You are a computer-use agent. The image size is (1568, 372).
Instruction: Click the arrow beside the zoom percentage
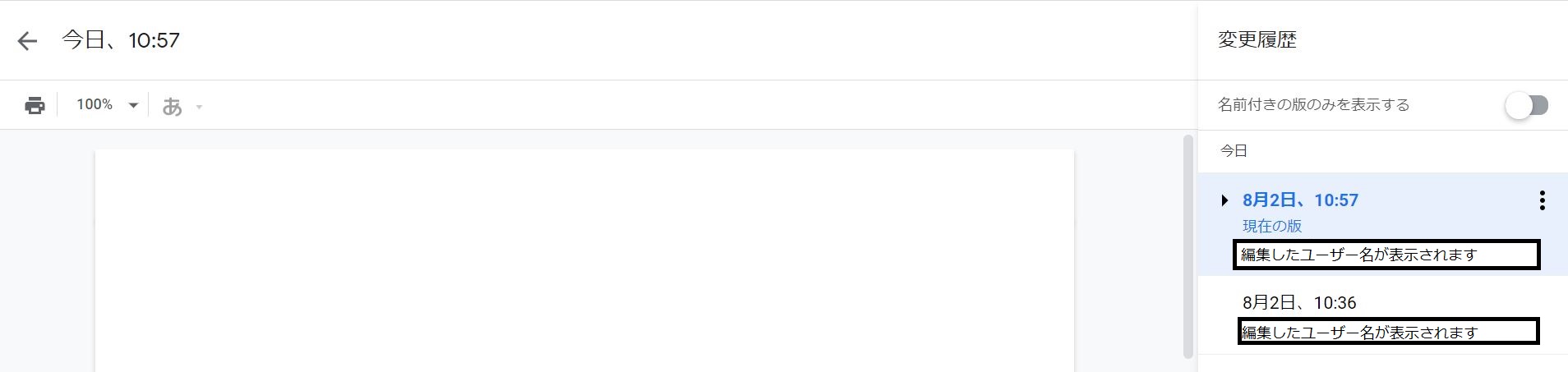pyautogui.click(x=133, y=105)
